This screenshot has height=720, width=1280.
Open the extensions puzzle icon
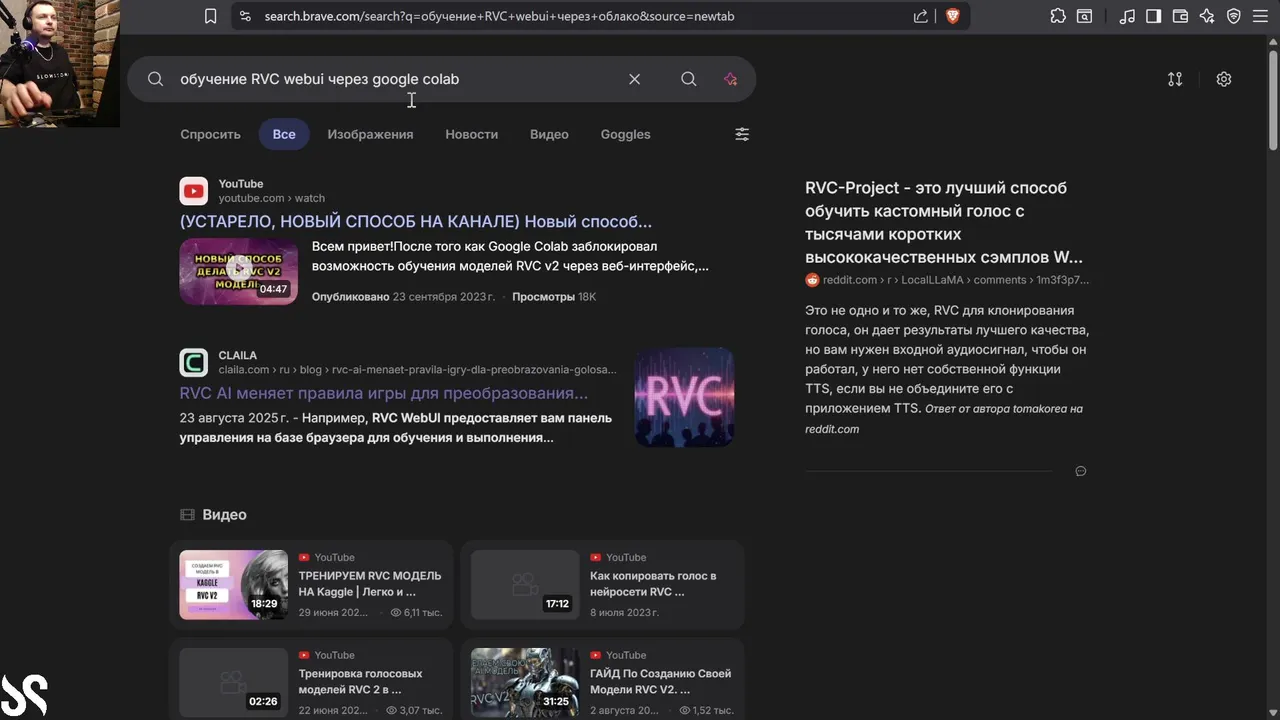coord(1058,16)
